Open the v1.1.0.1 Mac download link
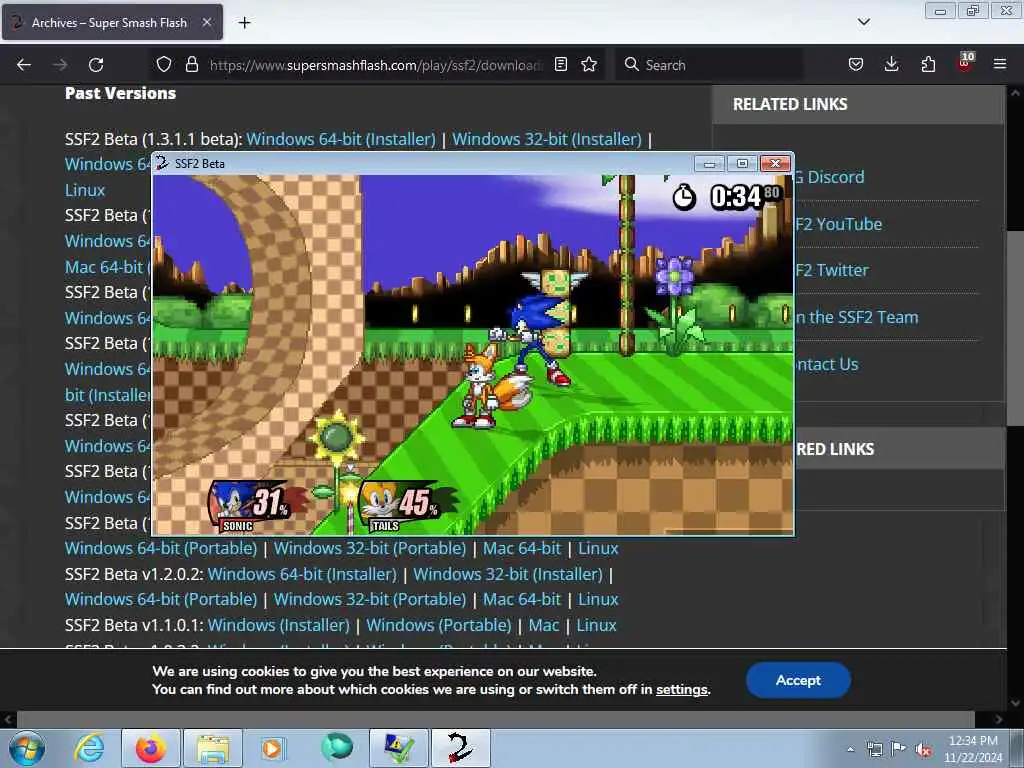Viewport: 1024px width, 768px height. (544, 625)
